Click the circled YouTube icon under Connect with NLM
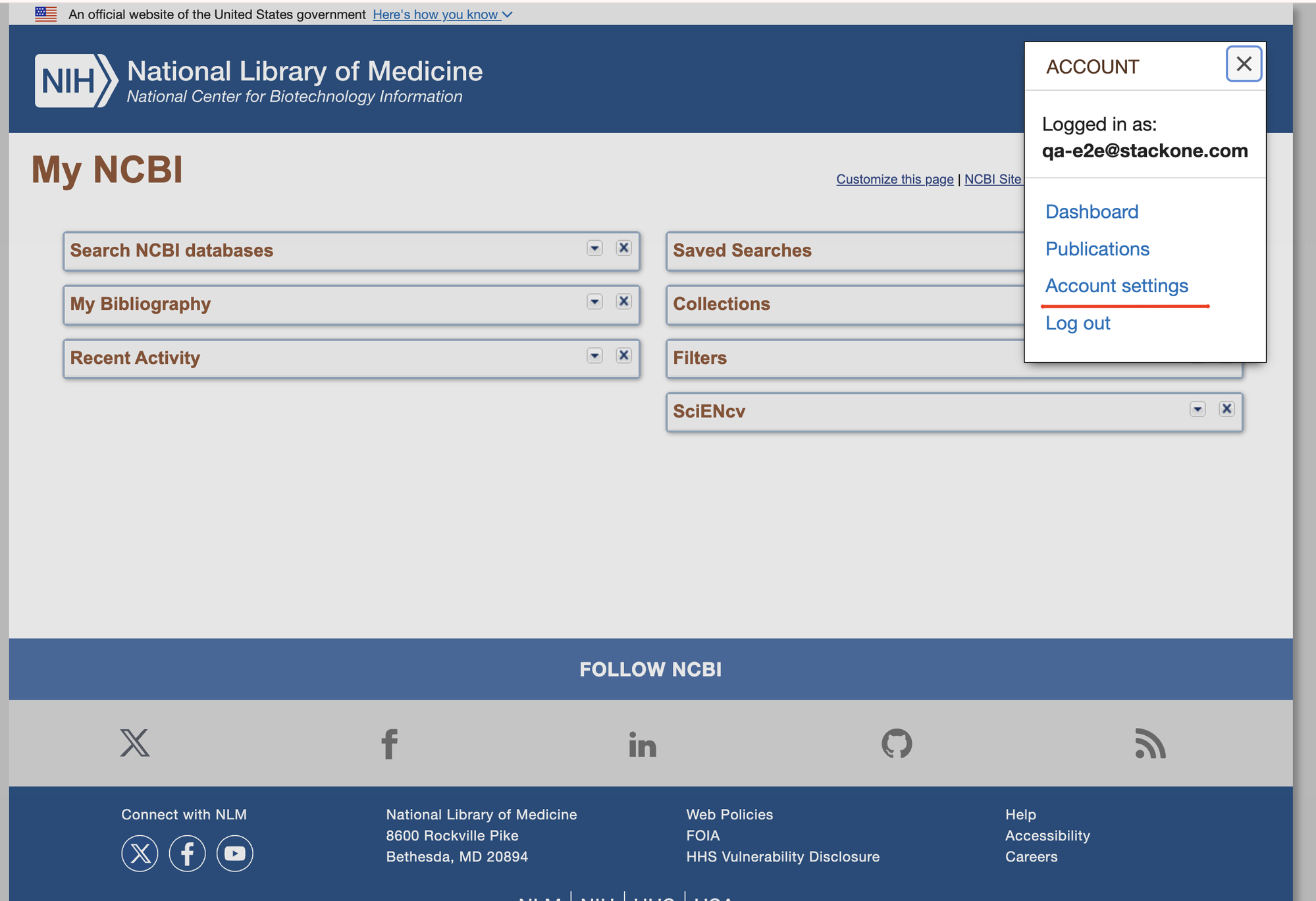1316x901 pixels. [235, 854]
